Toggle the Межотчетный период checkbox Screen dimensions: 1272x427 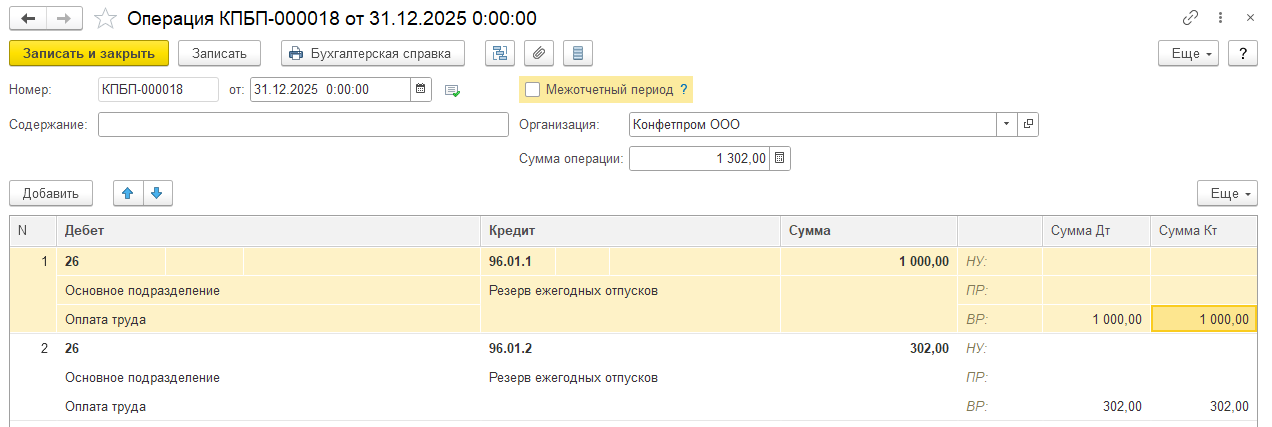532,89
